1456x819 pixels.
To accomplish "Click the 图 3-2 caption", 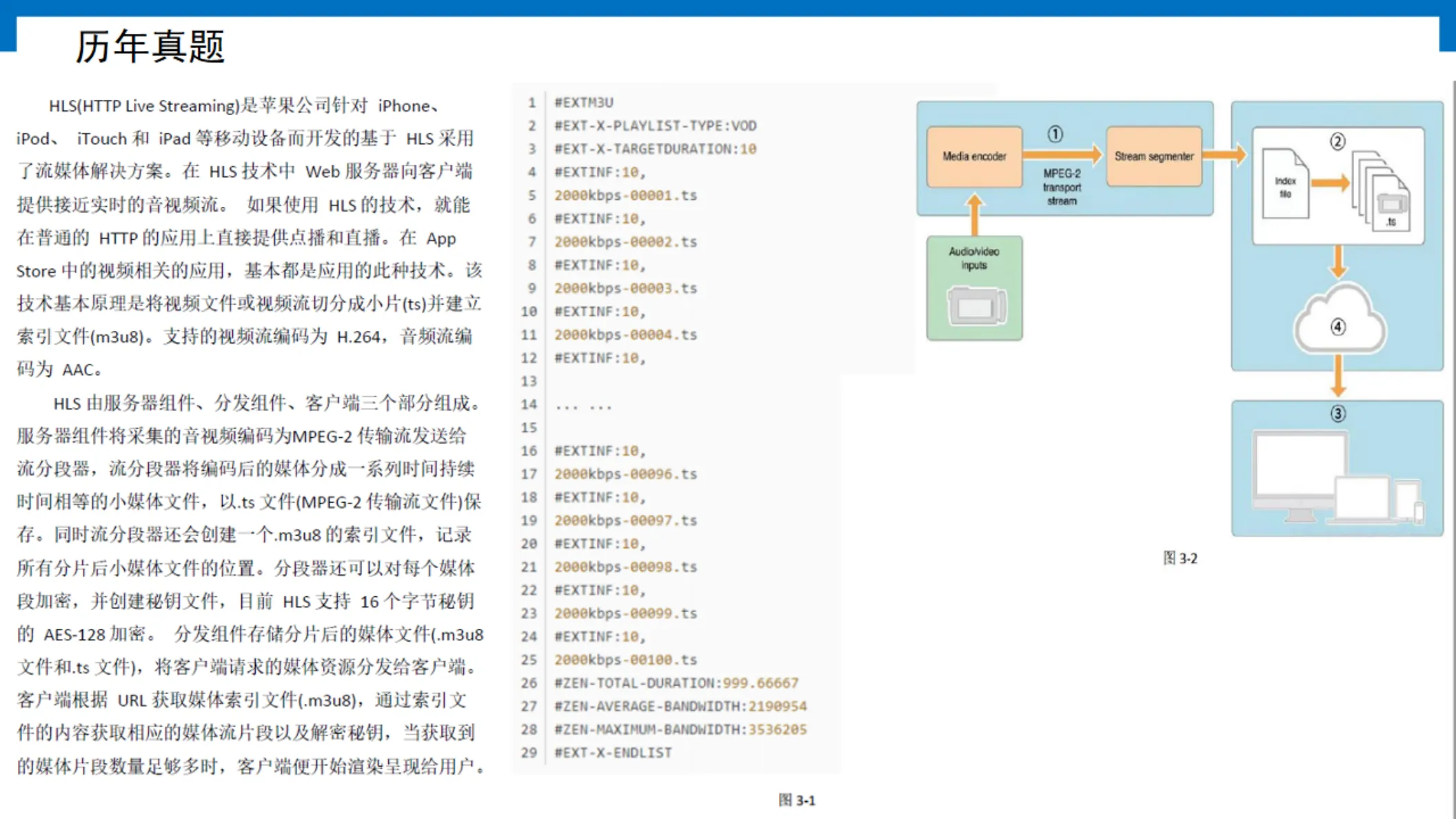I will tap(1180, 558).
